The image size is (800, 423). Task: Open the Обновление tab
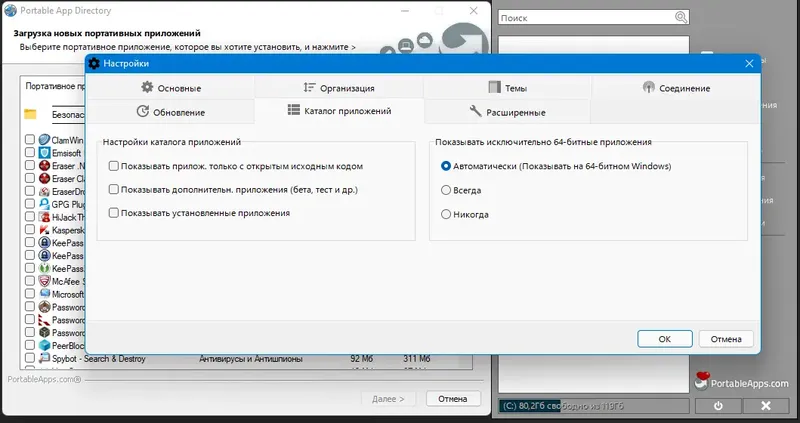coord(171,112)
